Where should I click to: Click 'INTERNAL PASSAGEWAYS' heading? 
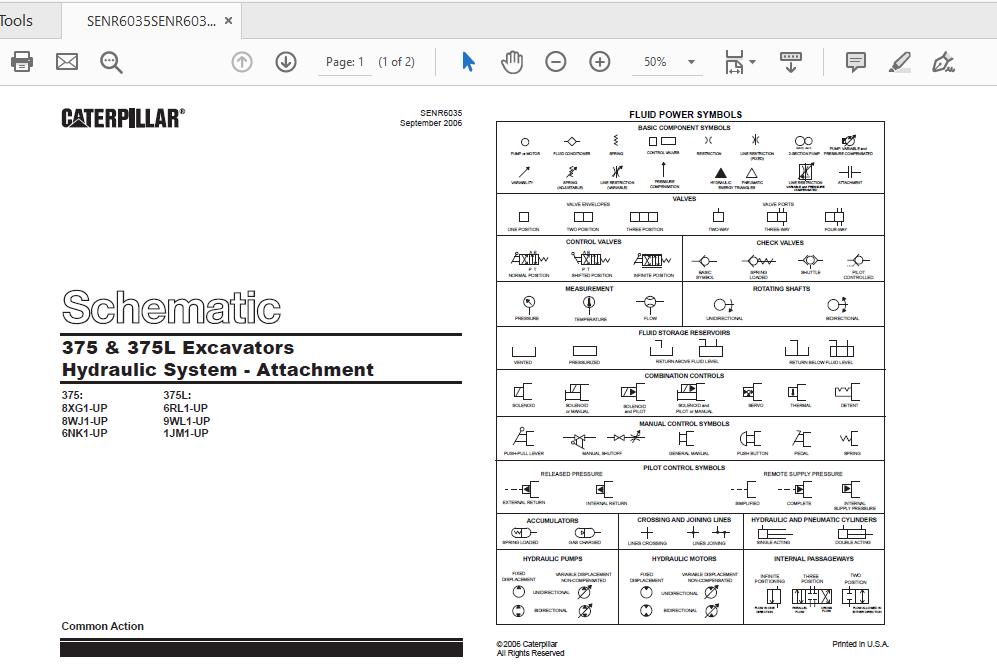click(x=814, y=559)
